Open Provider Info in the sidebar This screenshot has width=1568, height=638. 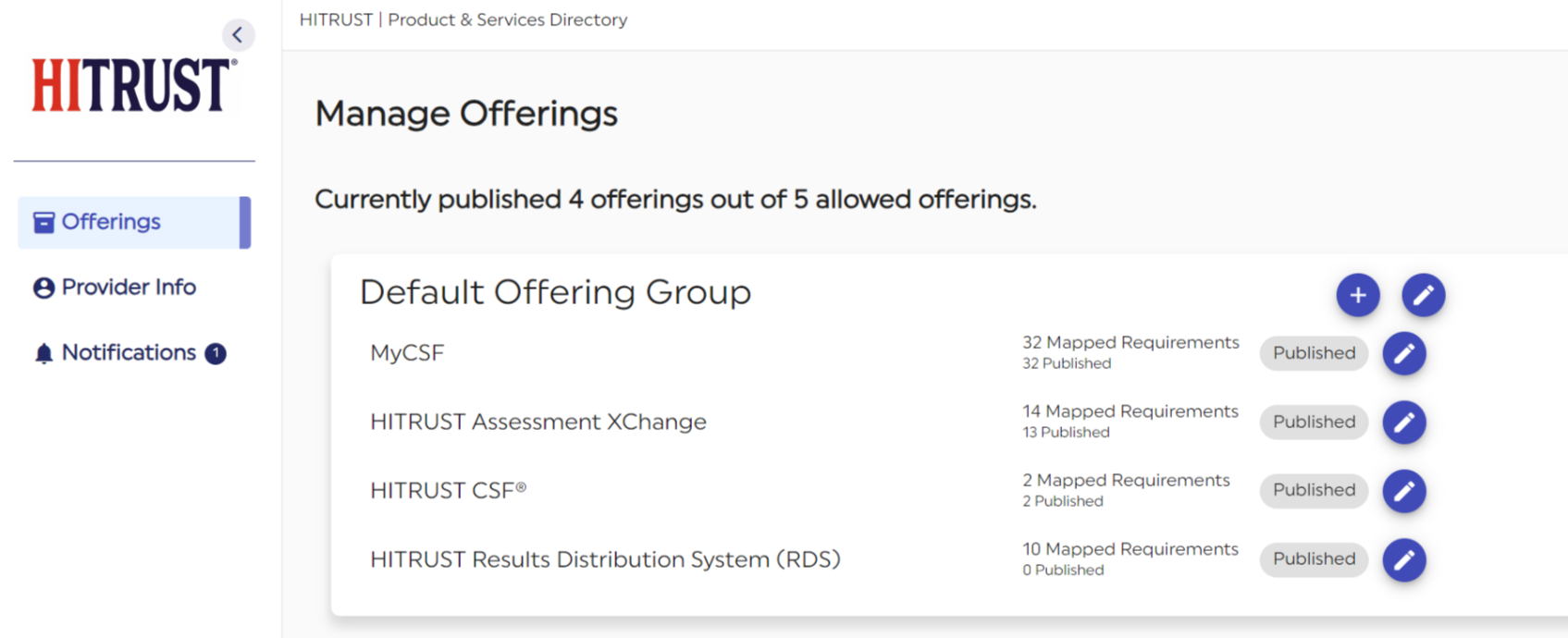pos(115,288)
